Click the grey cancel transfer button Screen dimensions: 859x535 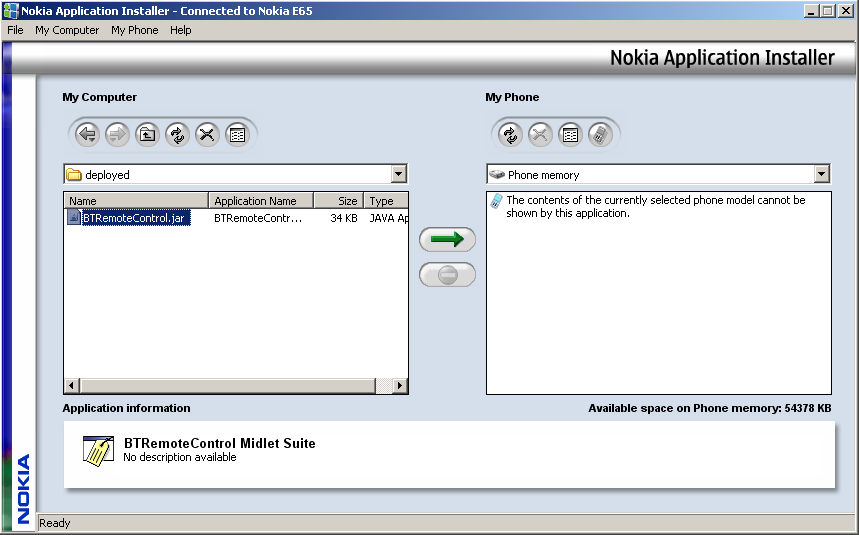[x=447, y=274]
